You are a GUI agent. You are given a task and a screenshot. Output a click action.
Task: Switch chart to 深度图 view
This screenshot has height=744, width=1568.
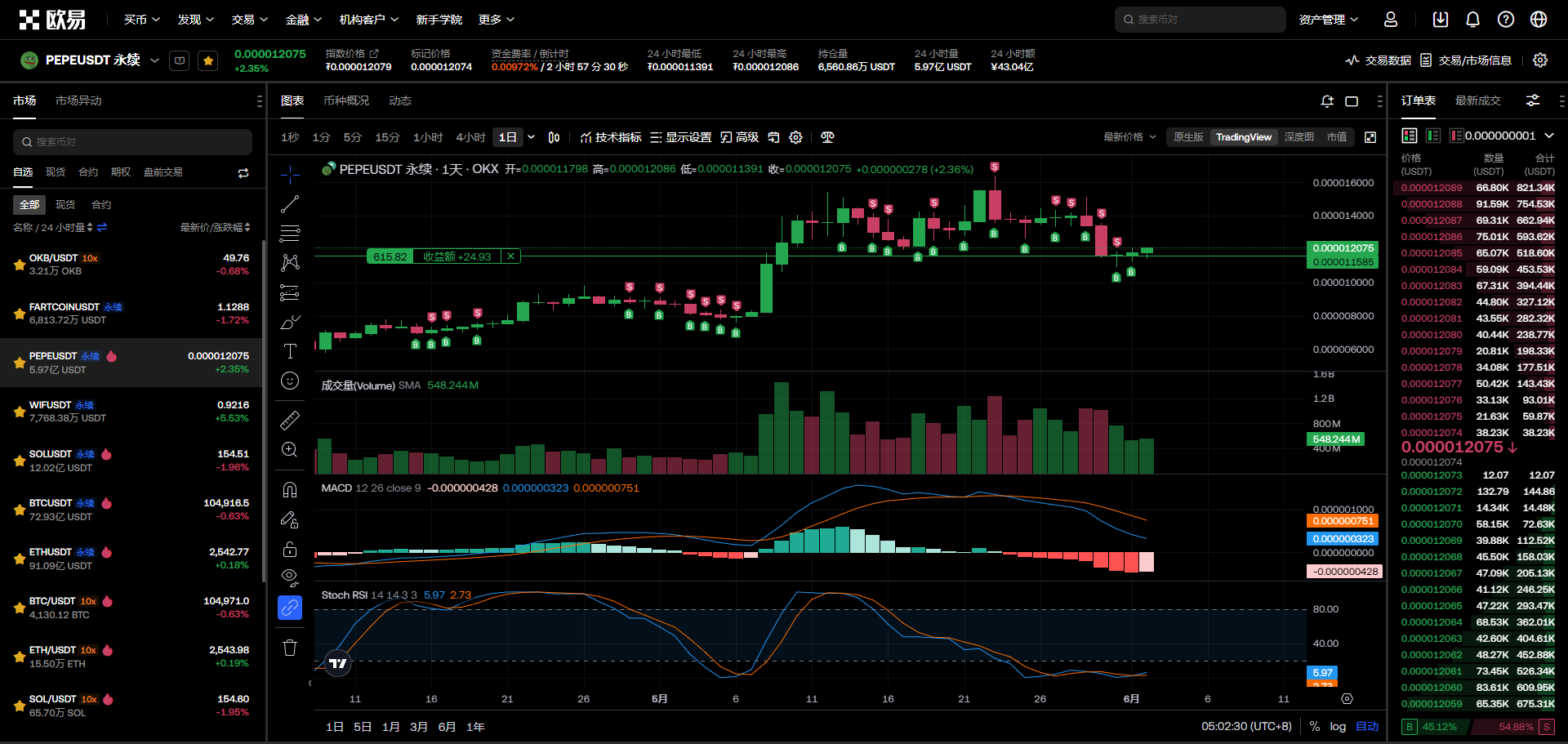tap(1298, 137)
